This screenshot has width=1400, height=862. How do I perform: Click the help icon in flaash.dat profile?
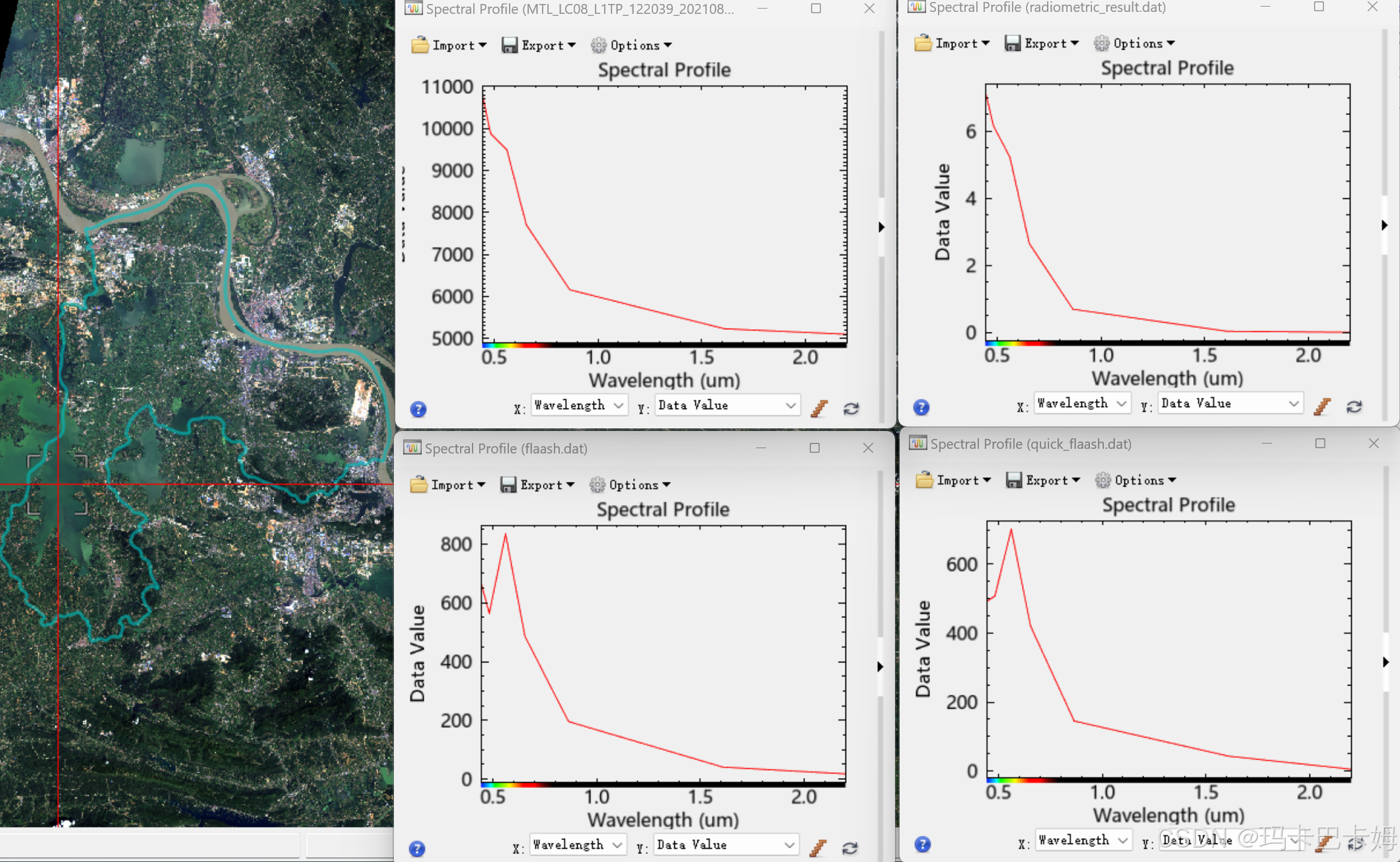coord(417,849)
